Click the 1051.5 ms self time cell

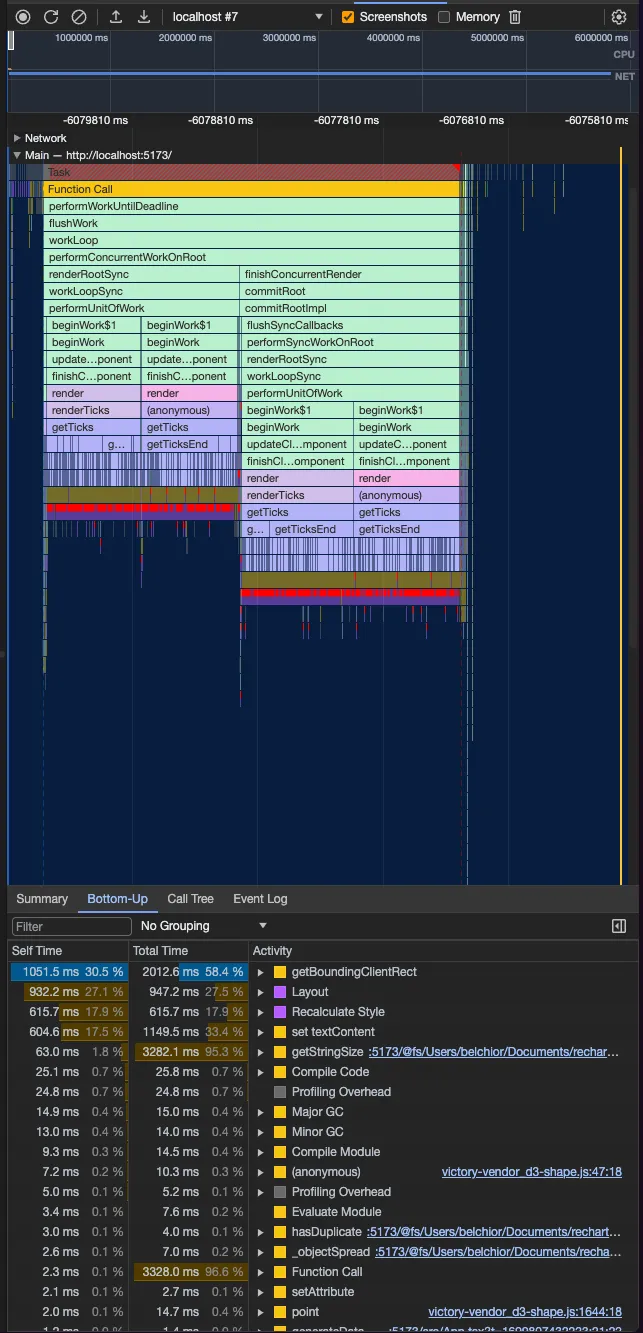[x=68, y=972]
